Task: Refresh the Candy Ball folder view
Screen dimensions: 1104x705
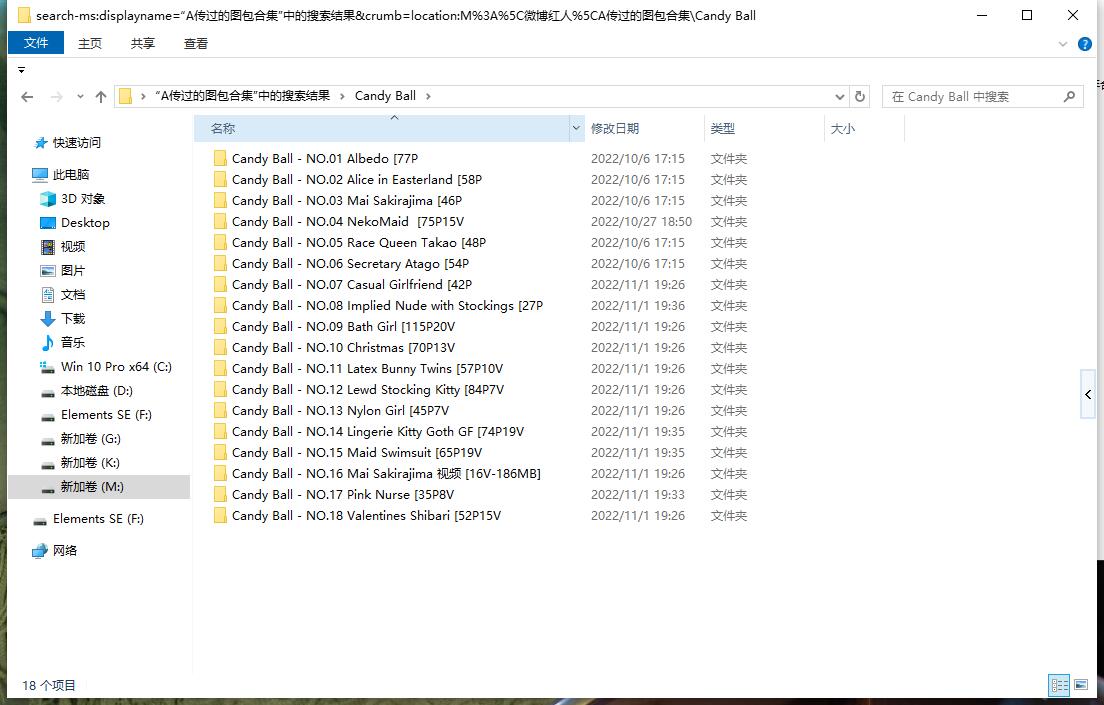Action: pyautogui.click(x=860, y=96)
